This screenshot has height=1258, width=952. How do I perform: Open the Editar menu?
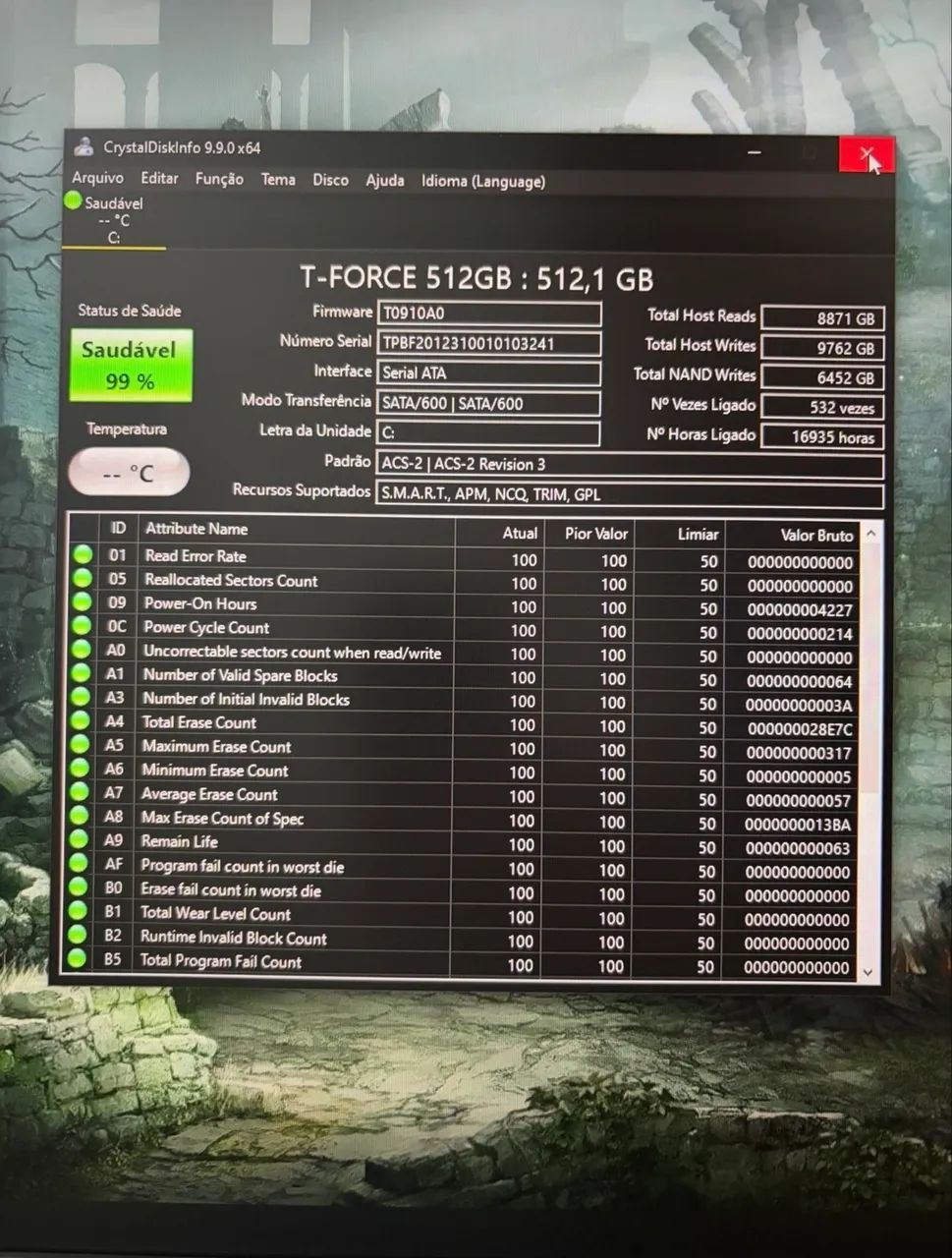tap(159, 178)
